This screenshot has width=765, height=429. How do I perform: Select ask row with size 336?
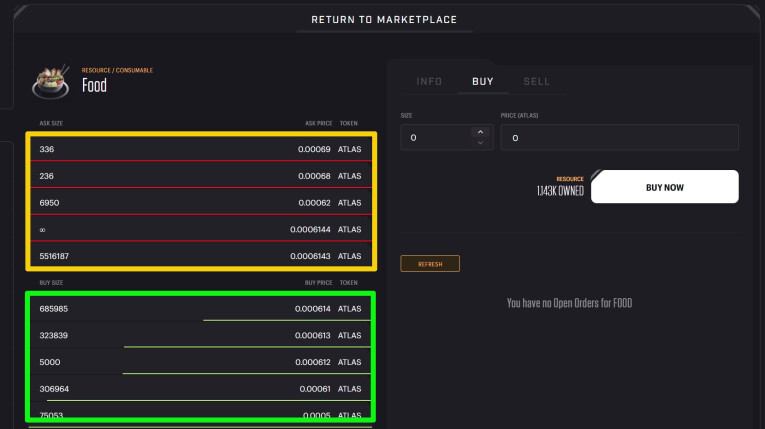[201, 149]
